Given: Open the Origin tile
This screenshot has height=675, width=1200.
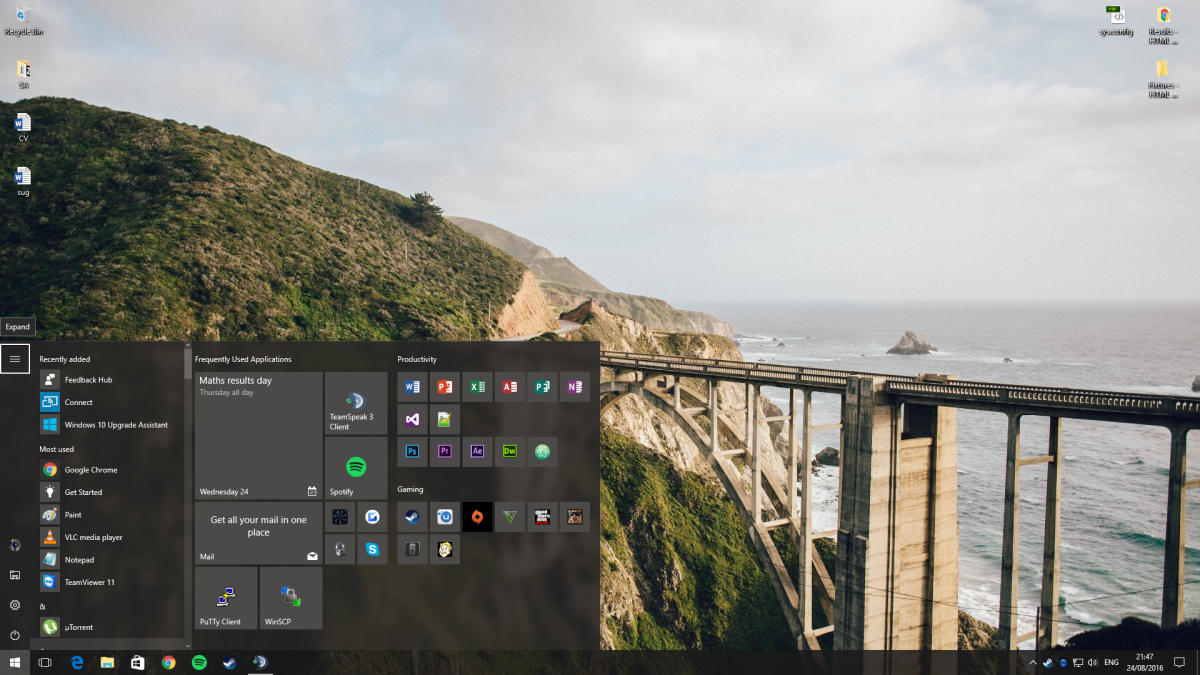Looking at the screenshot, I should 478,517.
